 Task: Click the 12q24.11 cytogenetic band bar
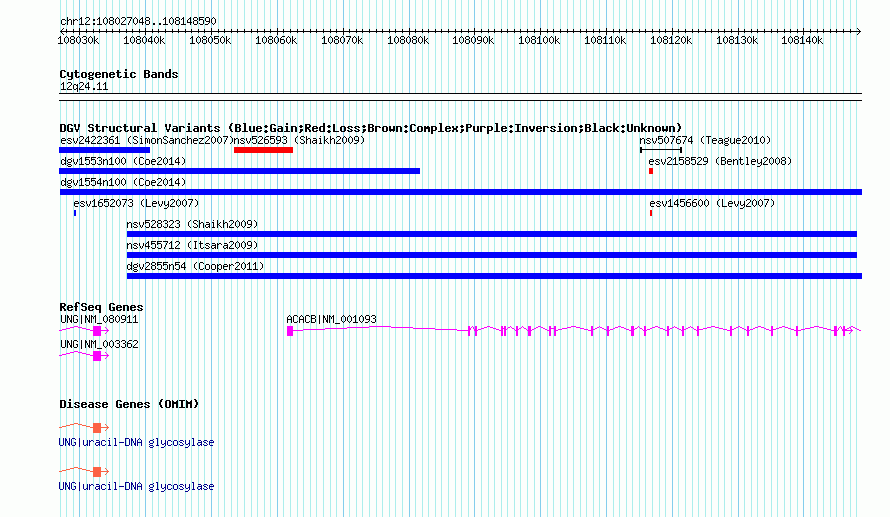460,97
